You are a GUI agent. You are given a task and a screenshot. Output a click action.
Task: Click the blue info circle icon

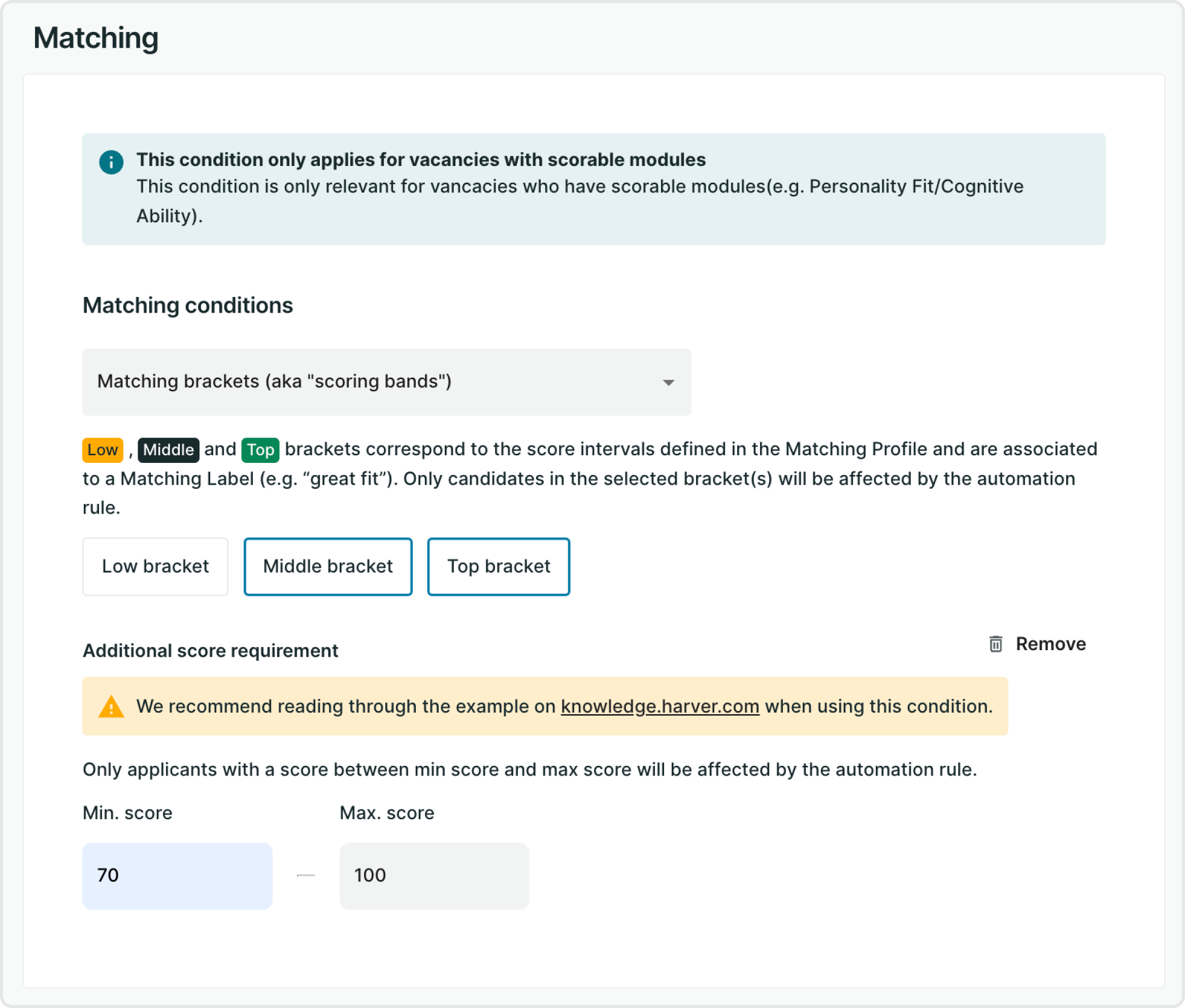click(111, 162)
